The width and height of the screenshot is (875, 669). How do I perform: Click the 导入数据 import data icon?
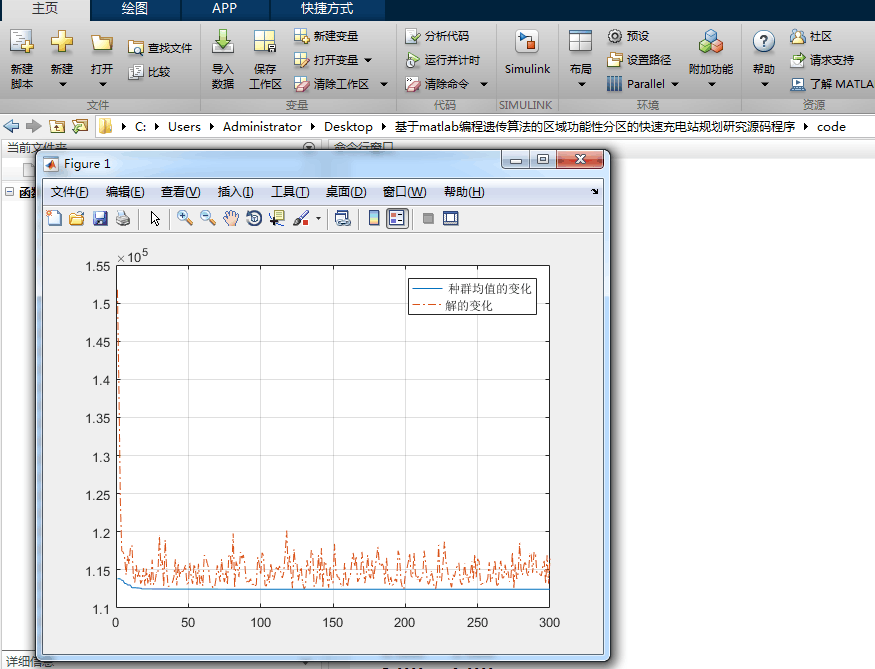[223, 42]
